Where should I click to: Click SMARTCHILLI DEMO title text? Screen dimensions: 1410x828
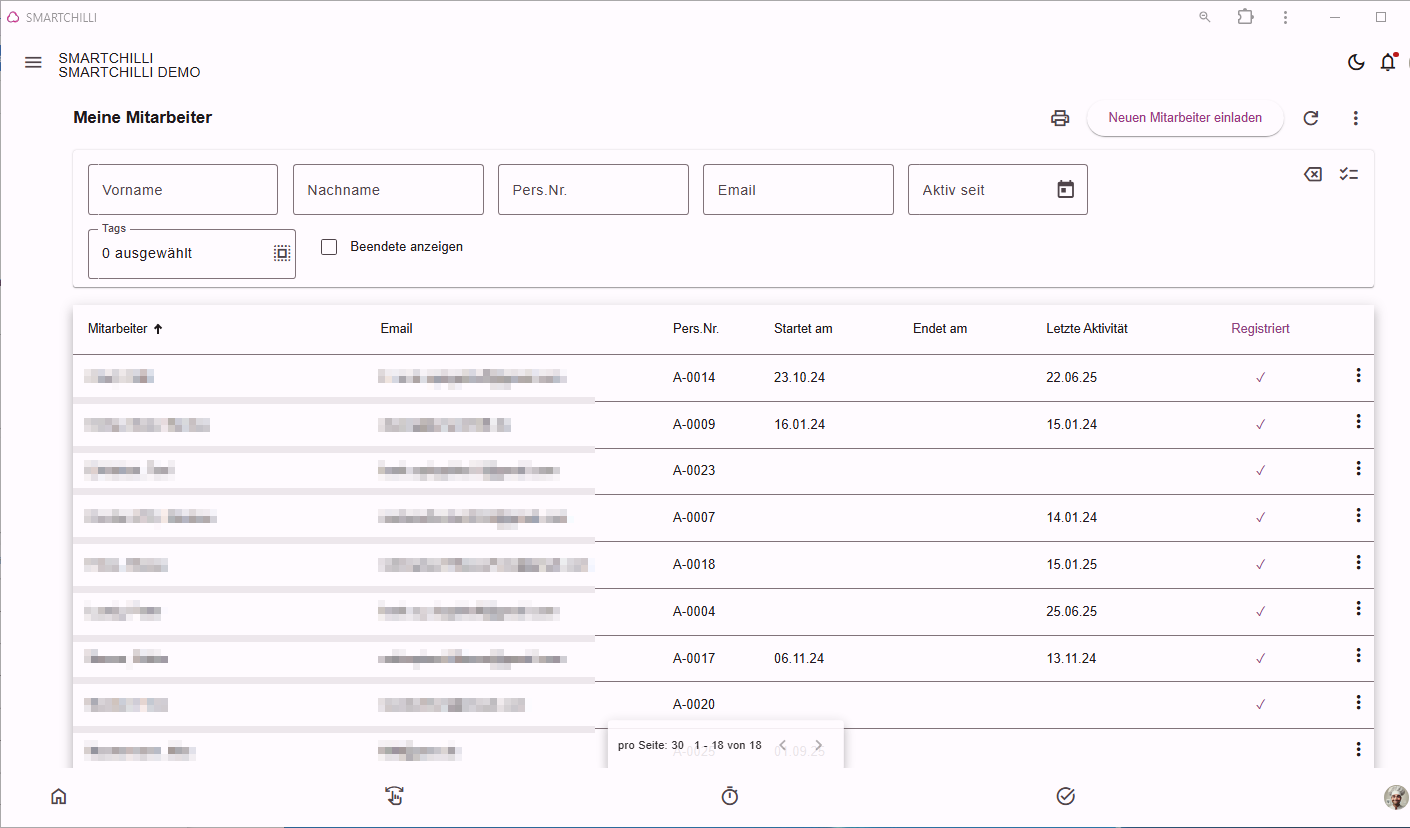(129, 72)
